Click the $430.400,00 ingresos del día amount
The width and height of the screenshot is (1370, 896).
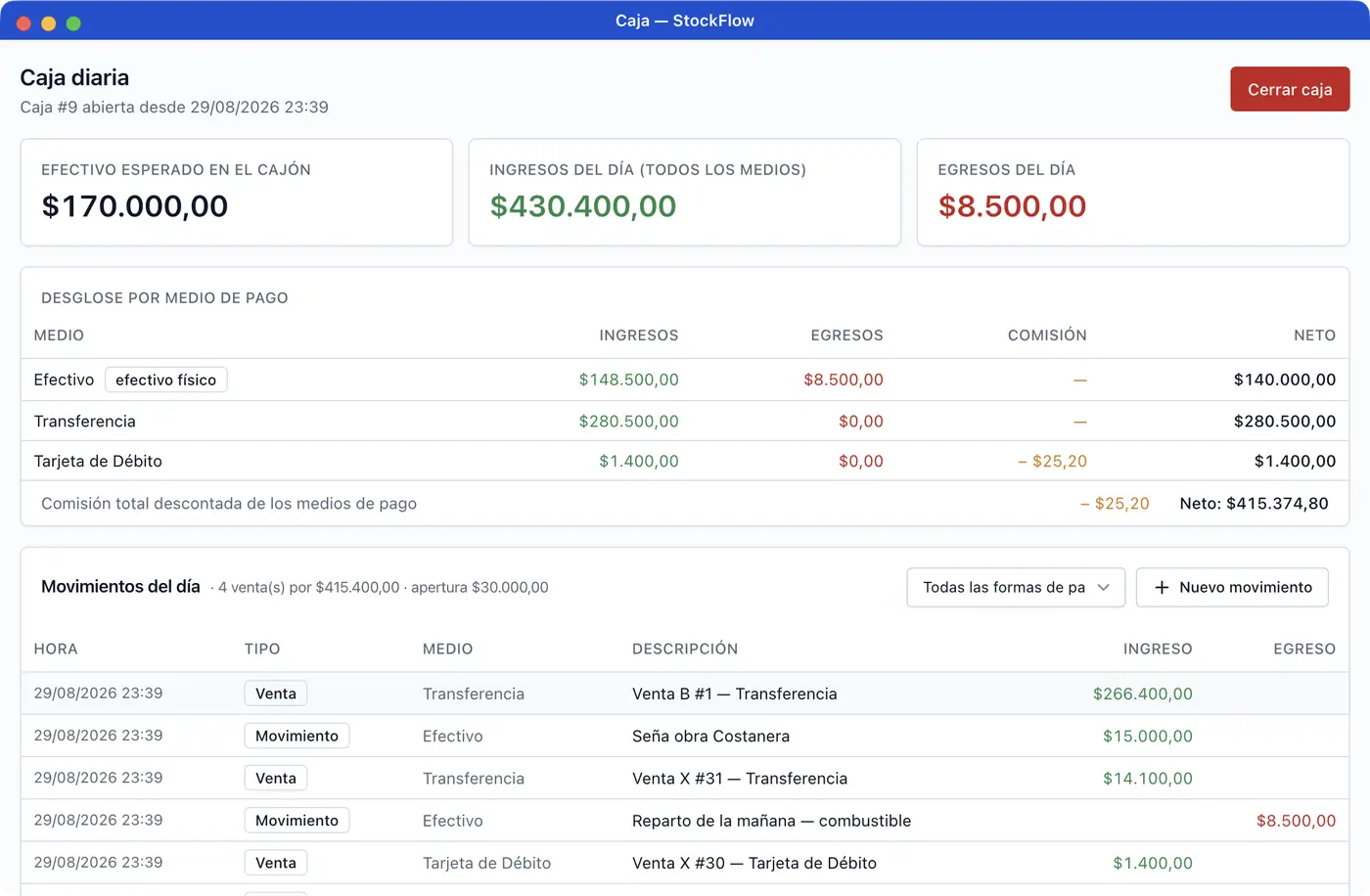[x=583, y=206]
